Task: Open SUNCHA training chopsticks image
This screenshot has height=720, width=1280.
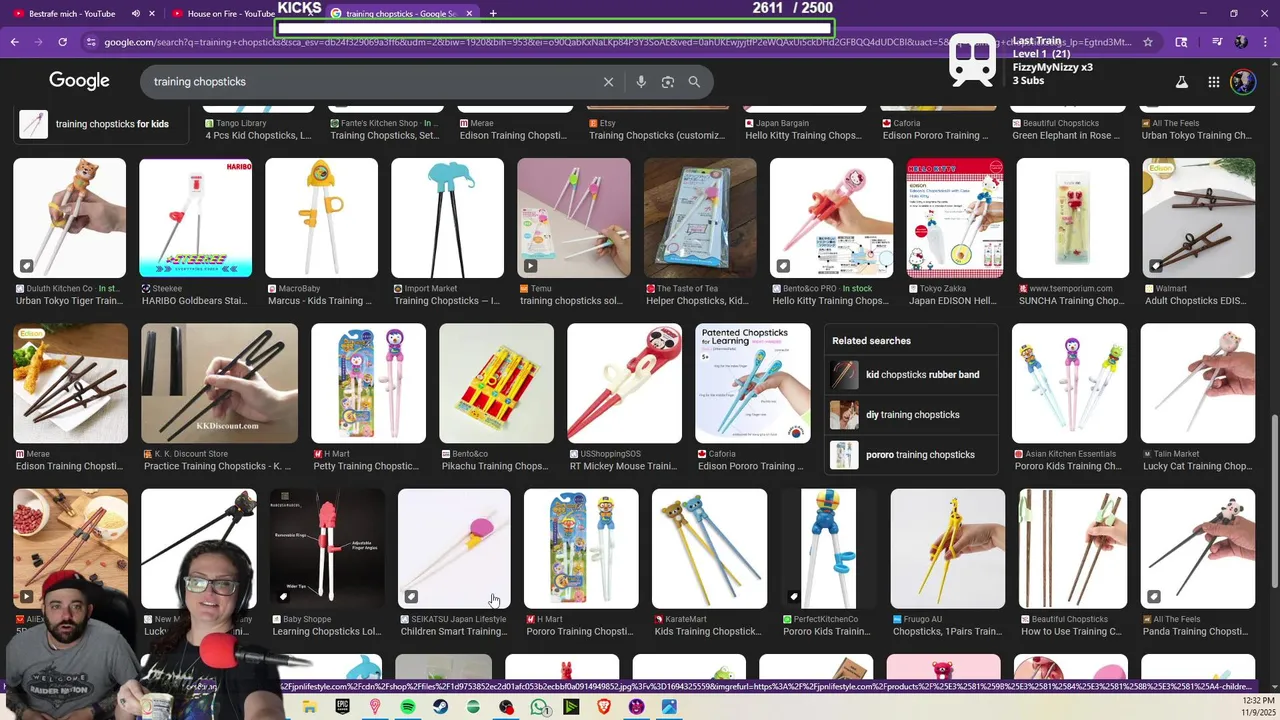Action: [x=1073, y=218]
